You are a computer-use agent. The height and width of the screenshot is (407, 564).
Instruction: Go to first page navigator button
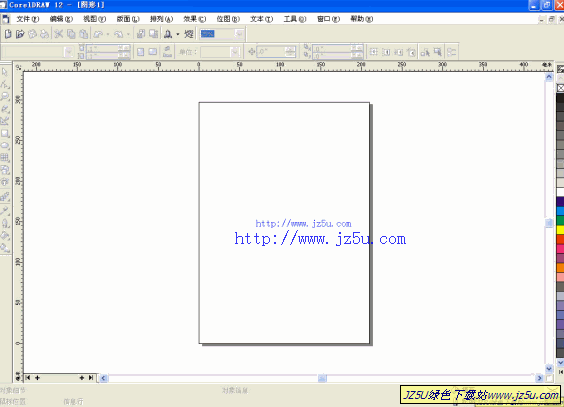click(x=28, y=378)
